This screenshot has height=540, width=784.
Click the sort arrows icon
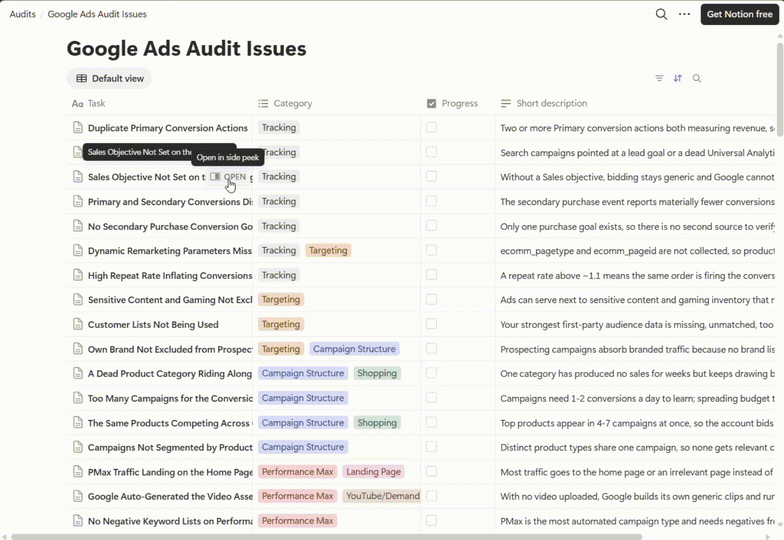point(678,78)
